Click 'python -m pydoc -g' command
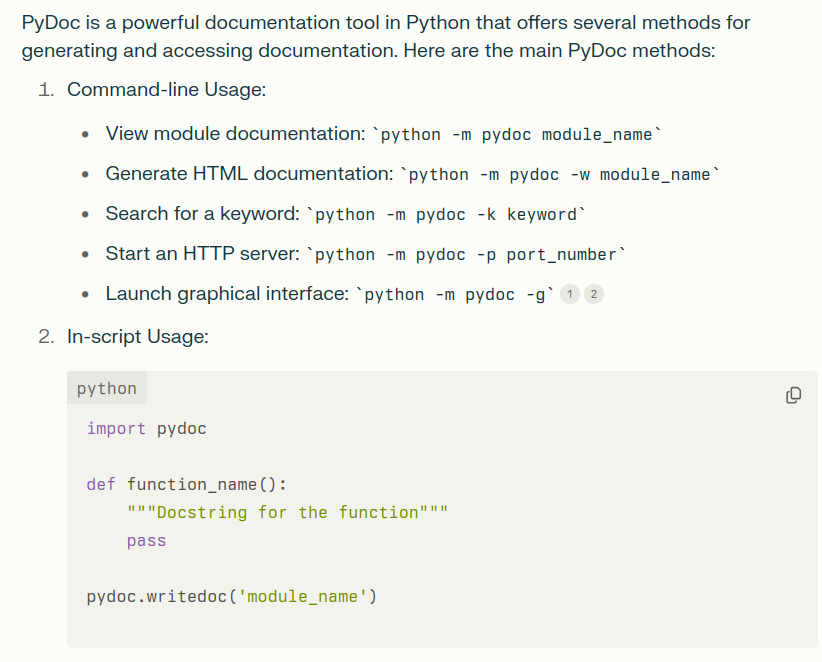This screenshot has height=662, width=822. (455, 295)
